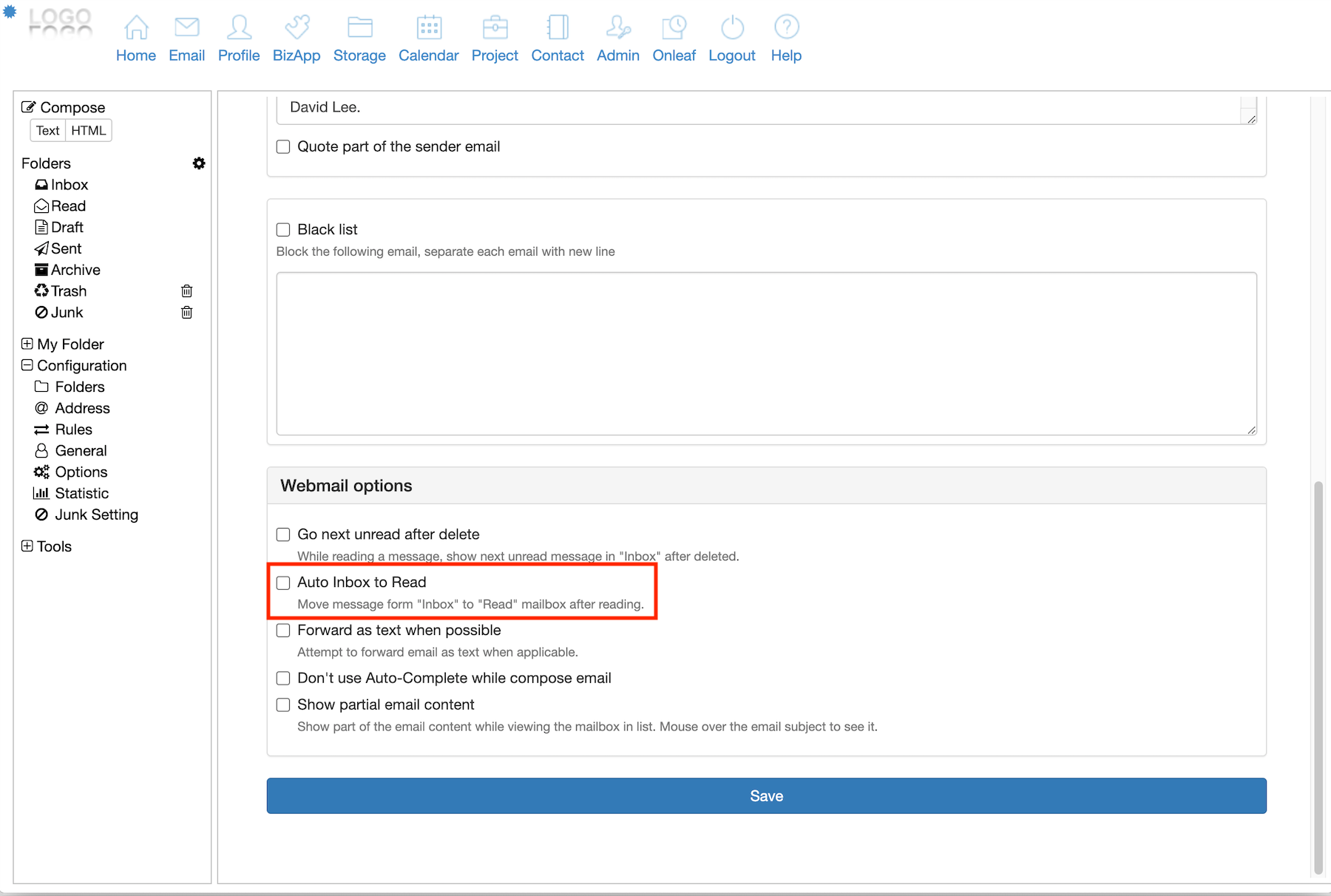This screenshot has width=1331, height=896.
Task: Compose a new HTML email
Action: click(89, 131)
